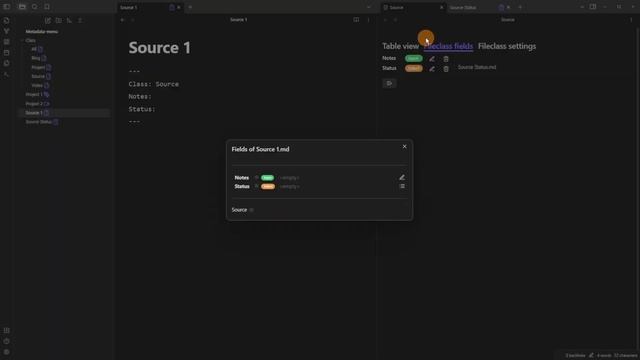
Task: Click orange Select badge in Status dialog row
Action: (268, 187)
